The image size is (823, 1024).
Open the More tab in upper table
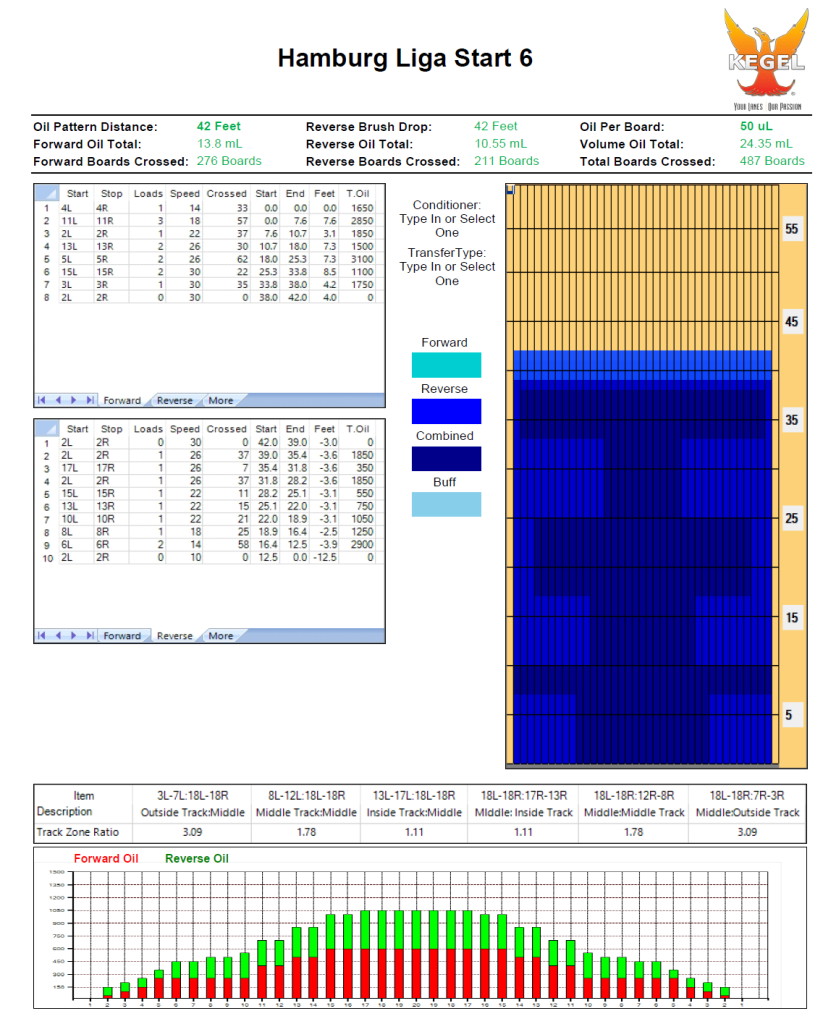pyautogui.click(x=220, y=400)
